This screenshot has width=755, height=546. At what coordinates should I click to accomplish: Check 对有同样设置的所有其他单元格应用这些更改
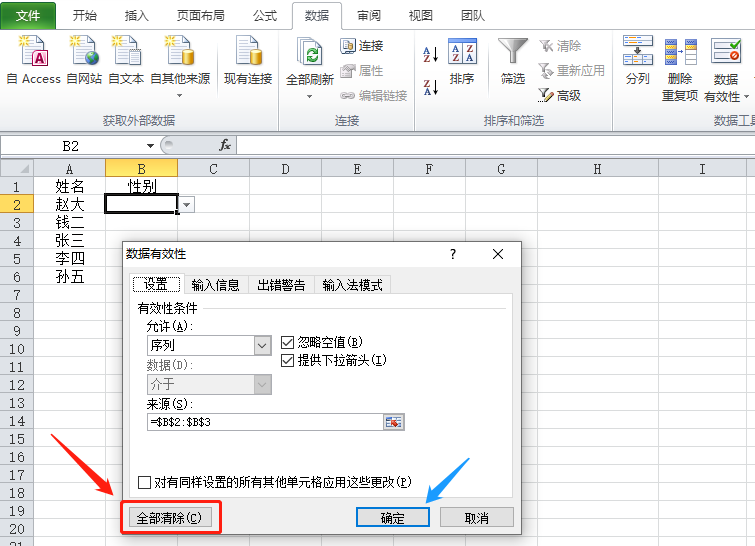coord(144,482)
